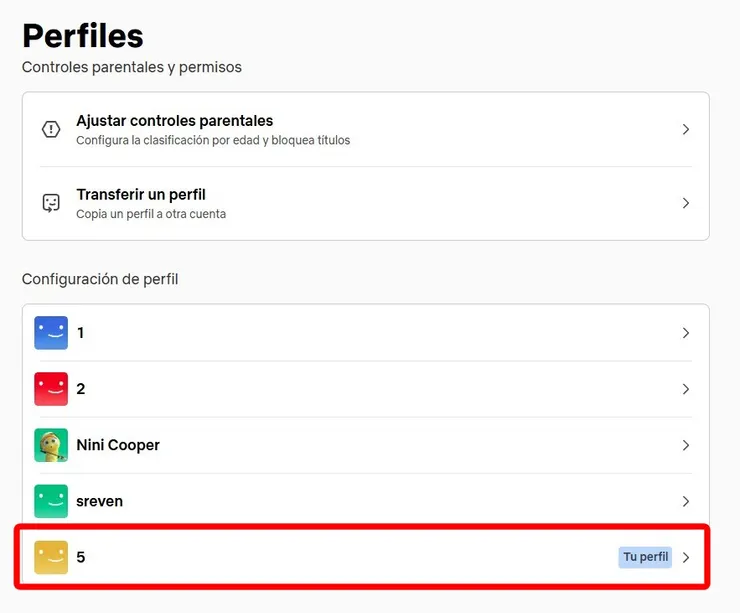Image resolution: width=740 pixels, height=613 pixels.
Task: Click the transfer profile smiley icon
Action: pyautogui.click(x=51, y=203)
